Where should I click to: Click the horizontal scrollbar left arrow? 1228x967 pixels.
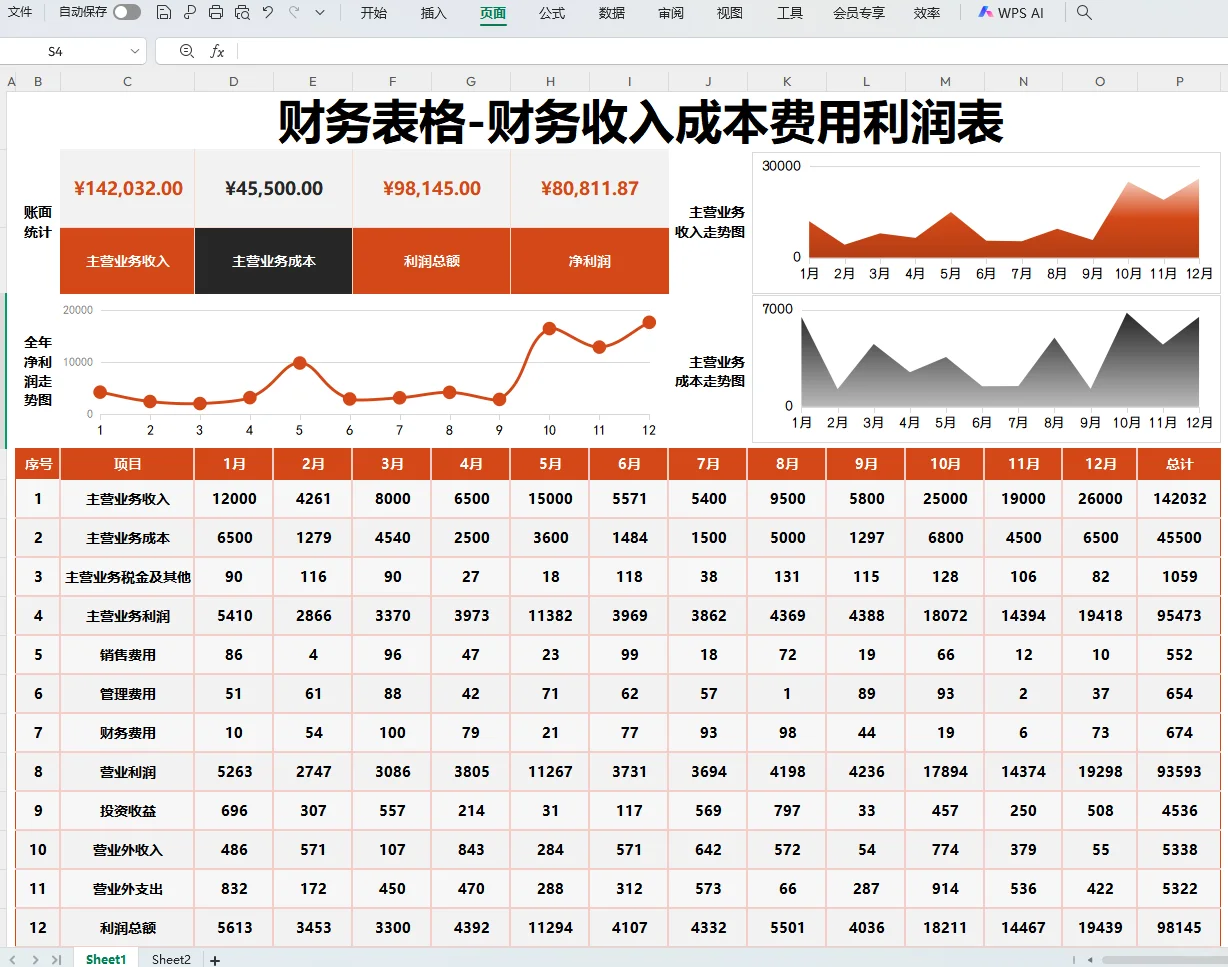[1091, 960]
